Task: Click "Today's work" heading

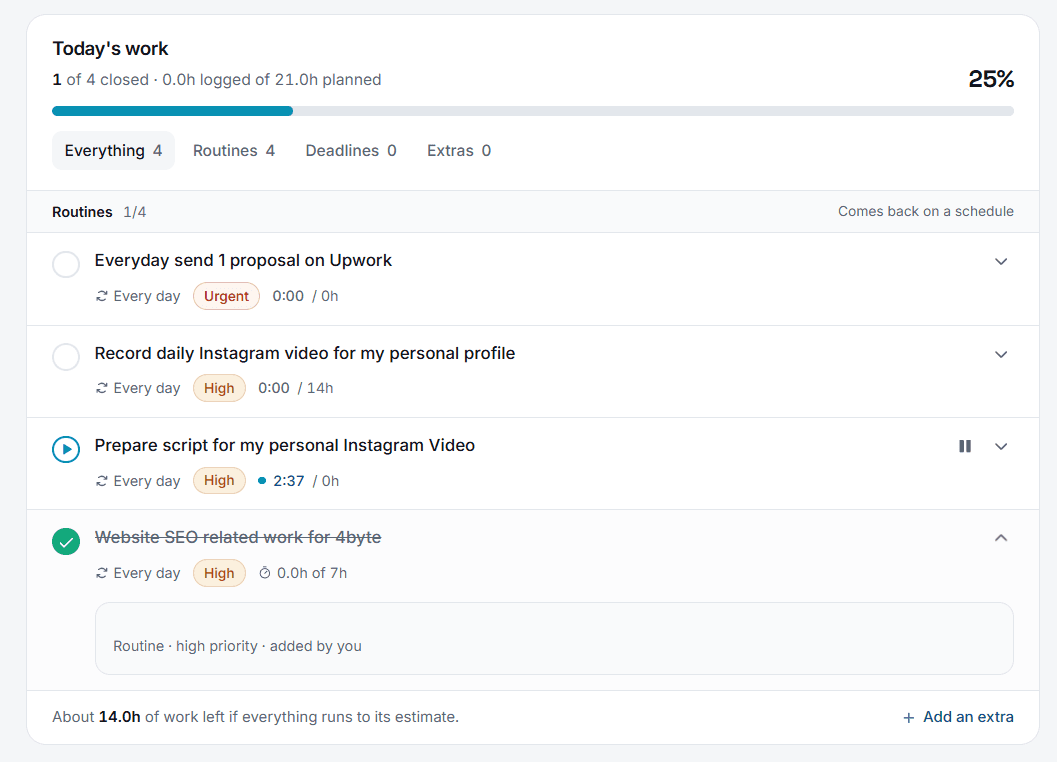Action: tap(111, 49)
